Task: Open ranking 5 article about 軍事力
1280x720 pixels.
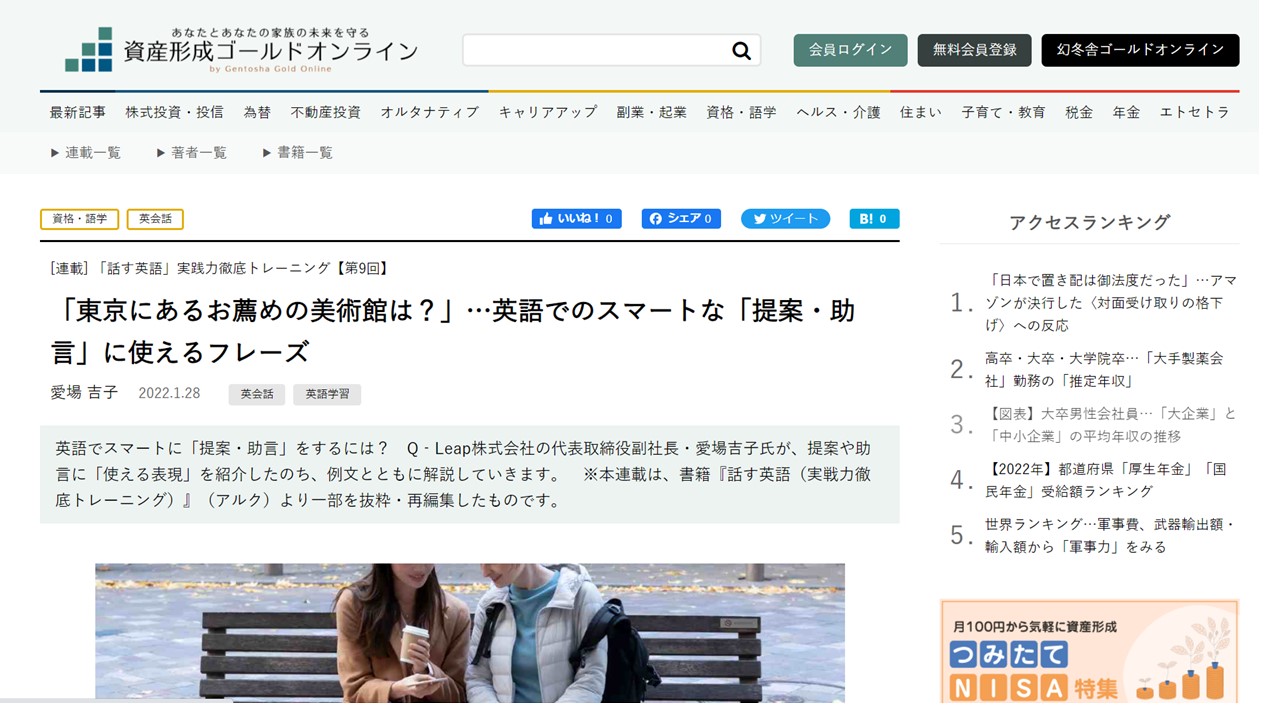Action: click(1111, 535)
